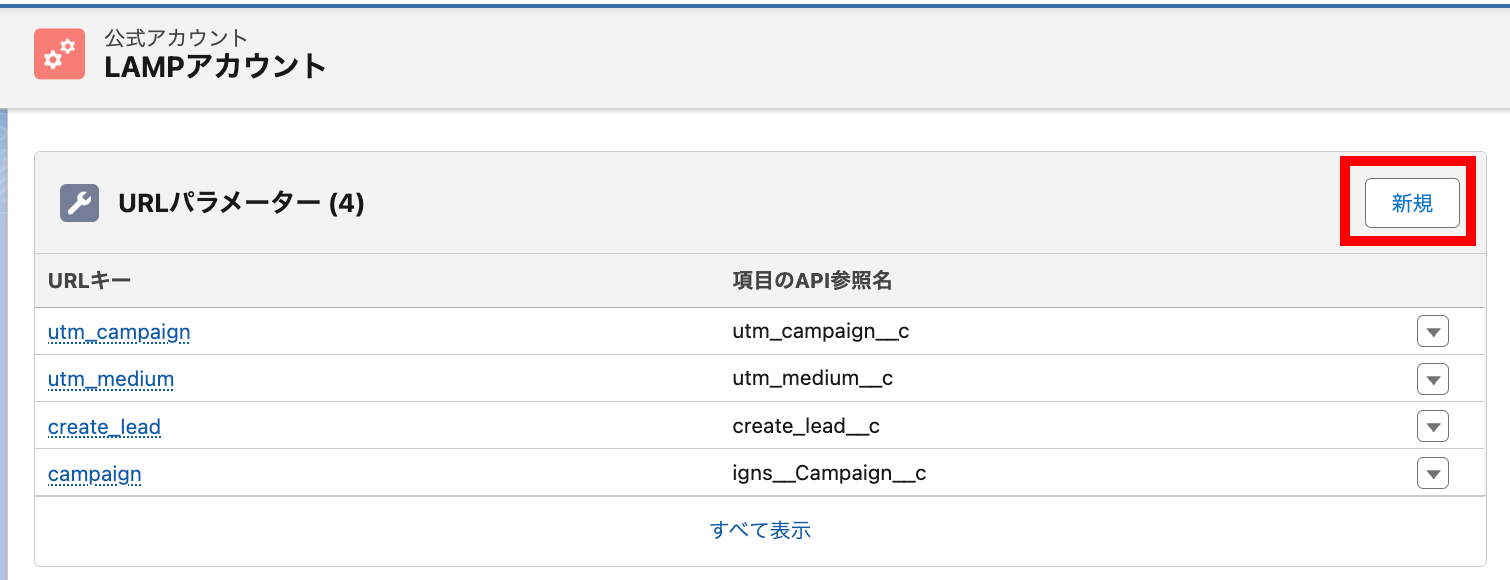This screenshot has width=1510, height=580.
Task: Select the utm_medium__c API name cell
Action: click(812, 379)
